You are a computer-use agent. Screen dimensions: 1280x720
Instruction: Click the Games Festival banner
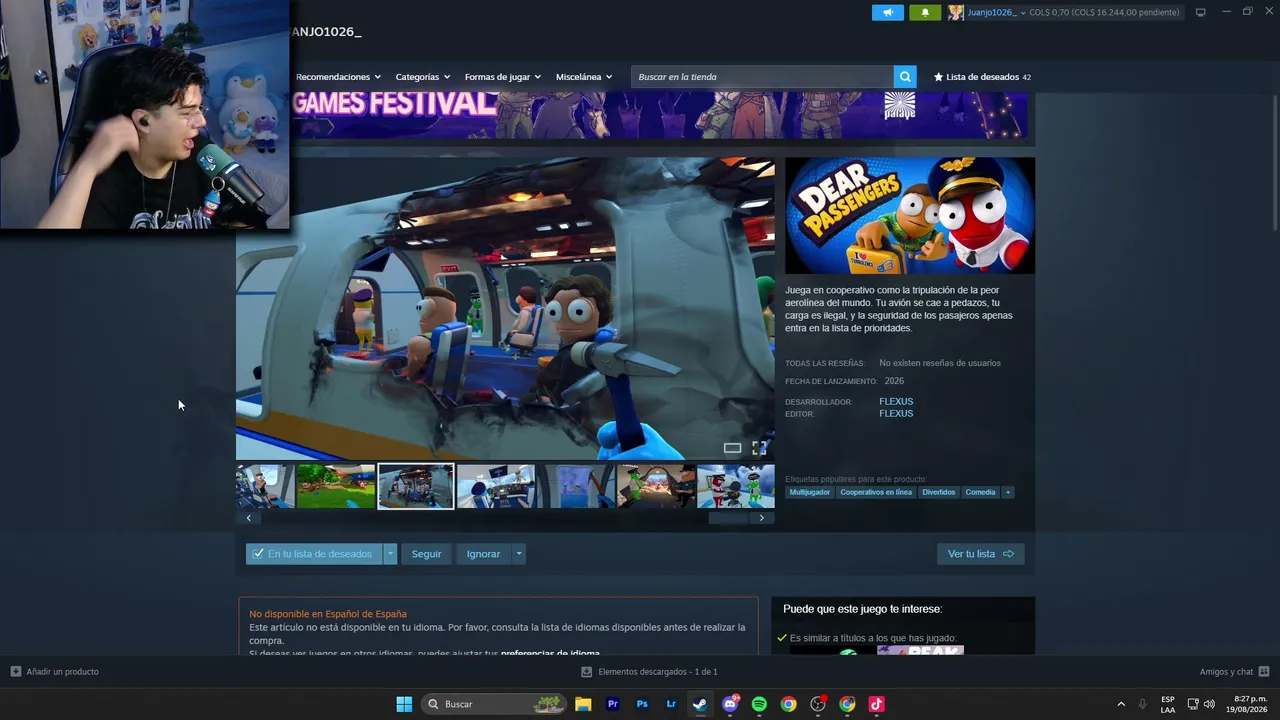click(660, 115)
